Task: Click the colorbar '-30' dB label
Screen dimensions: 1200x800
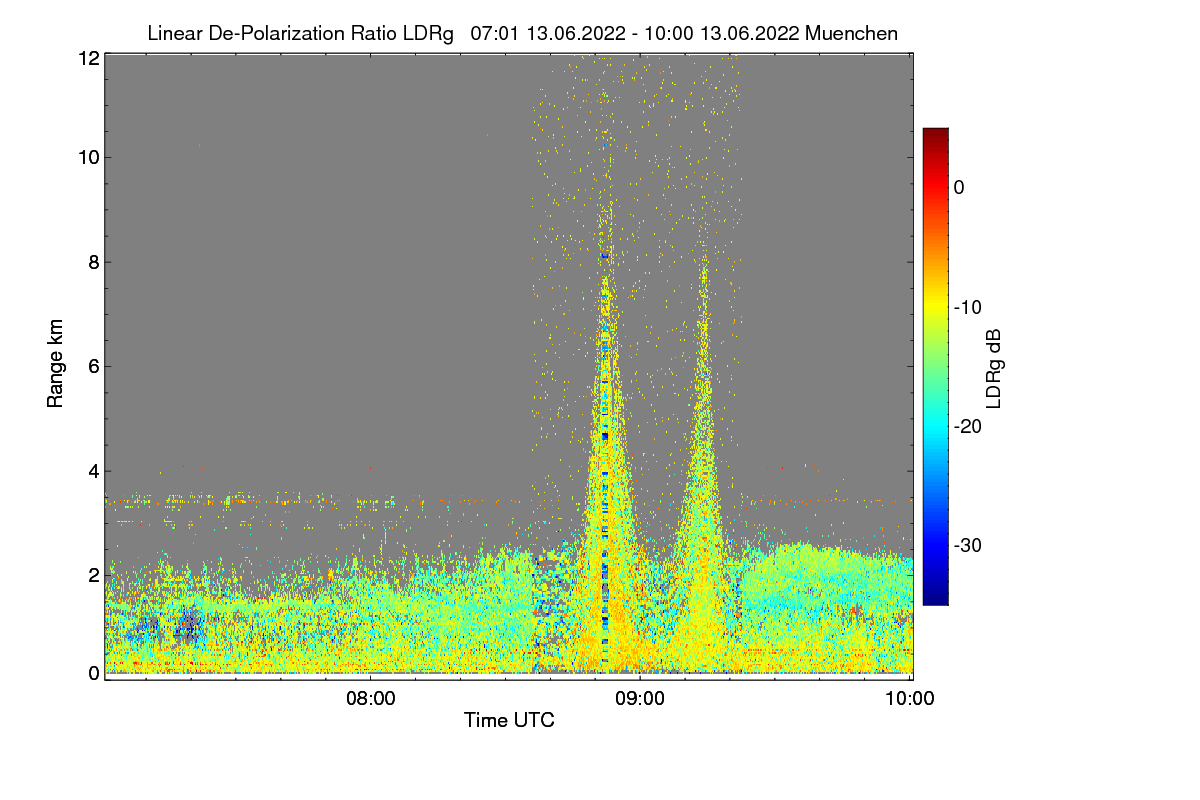Action: tap(967, 546)
